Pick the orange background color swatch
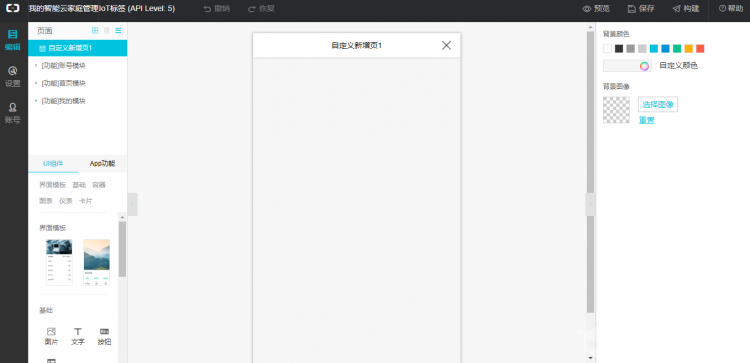Screen dimensions: 750x363 click(x=688, y=48)
